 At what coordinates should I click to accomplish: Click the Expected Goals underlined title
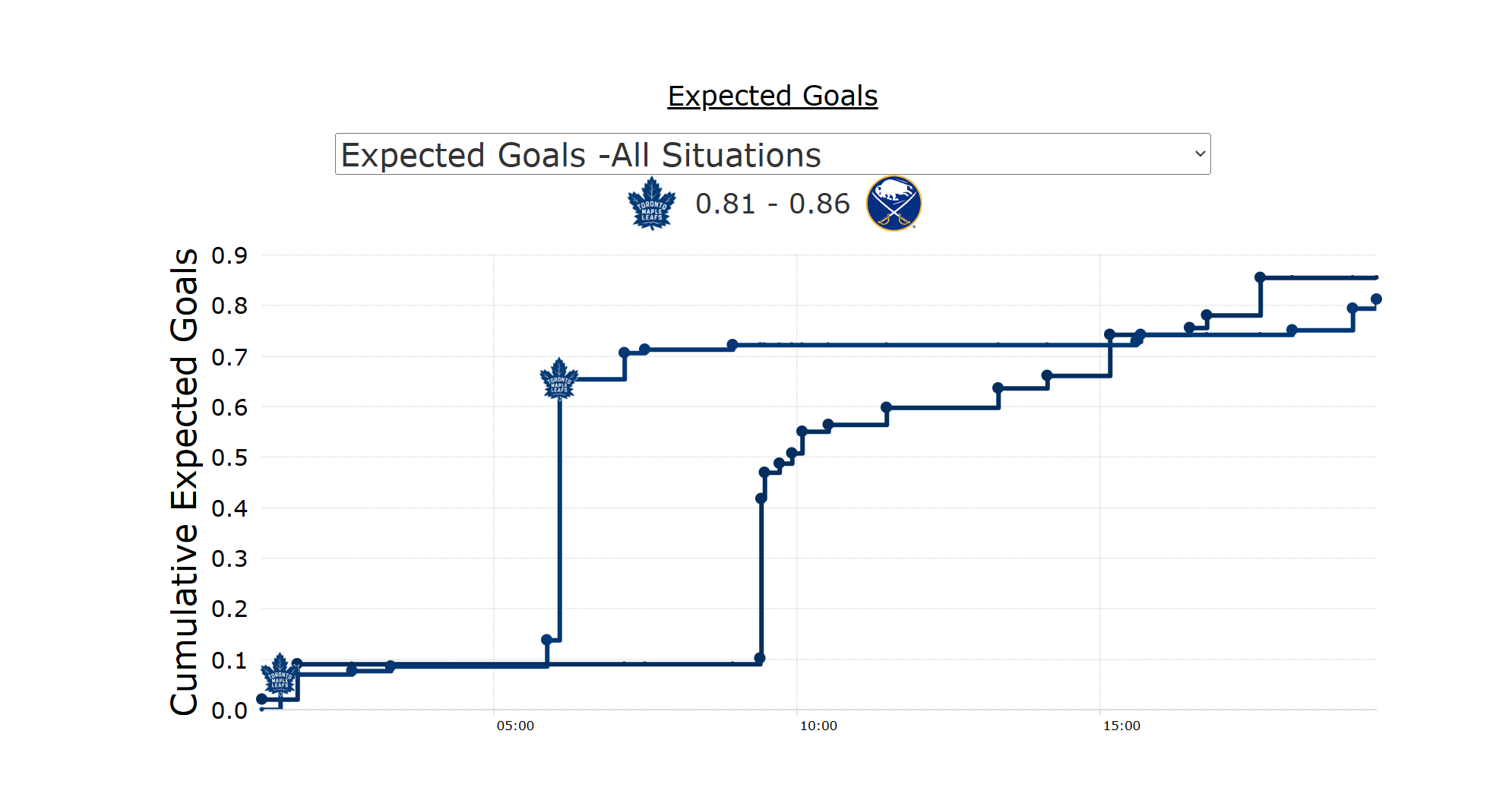click(x=772, y=96)
